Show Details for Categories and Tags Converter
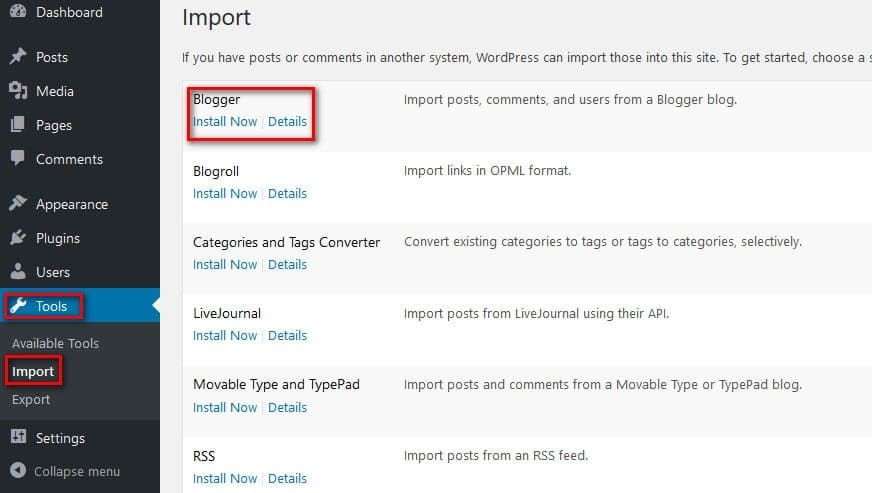Screen dimensions: 872x493 tap(287, 265)
